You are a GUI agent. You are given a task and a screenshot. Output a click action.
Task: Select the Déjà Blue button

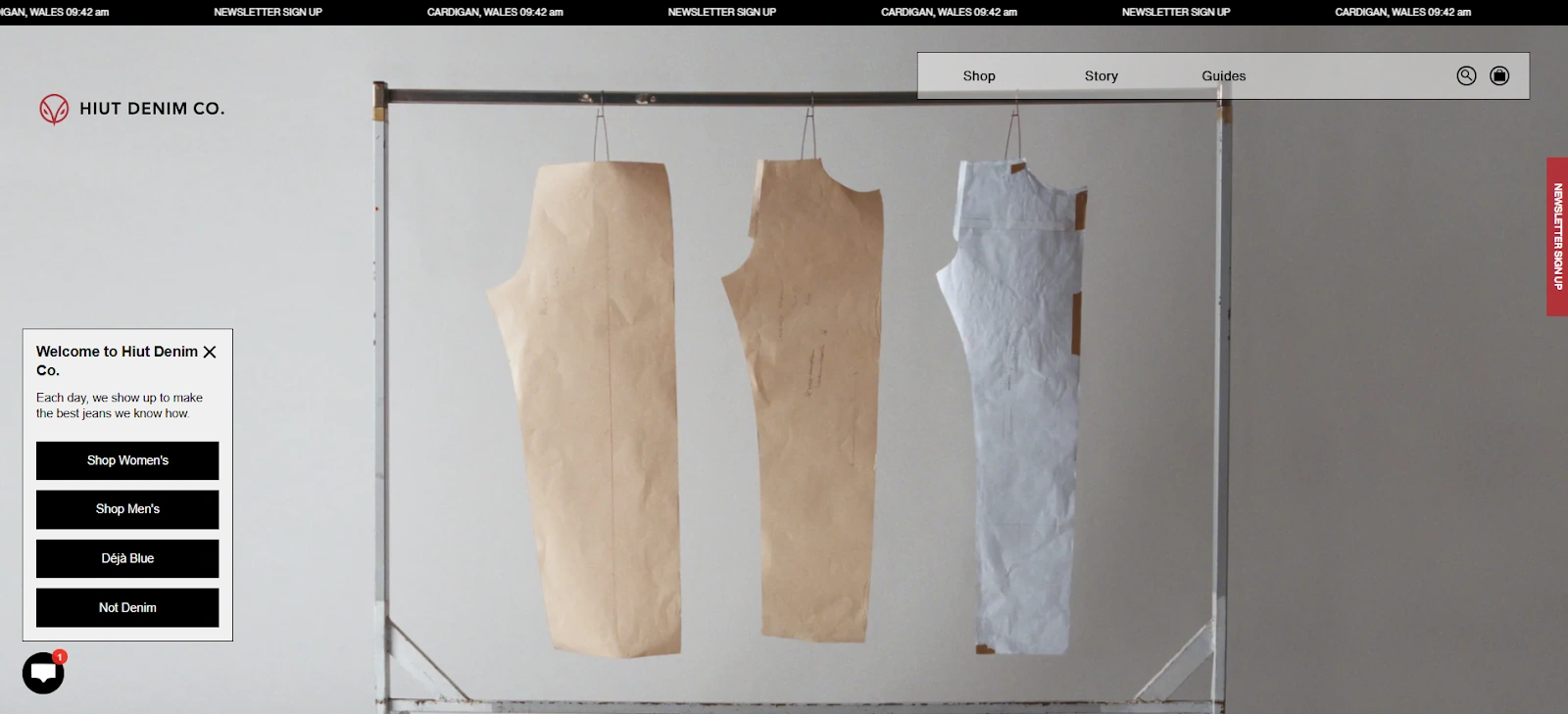(127, 558)
